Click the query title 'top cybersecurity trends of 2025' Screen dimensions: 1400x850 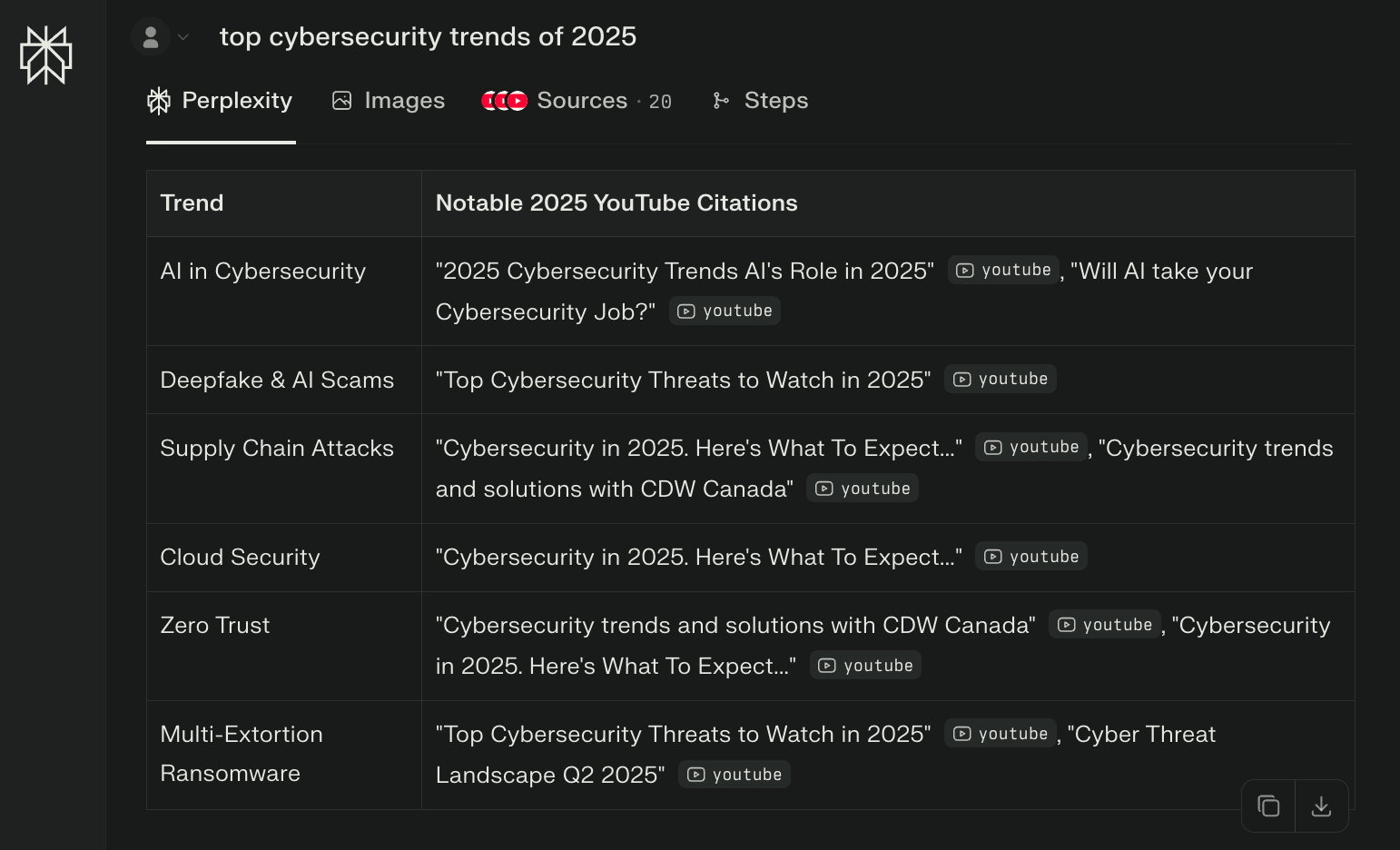point(427,36)
